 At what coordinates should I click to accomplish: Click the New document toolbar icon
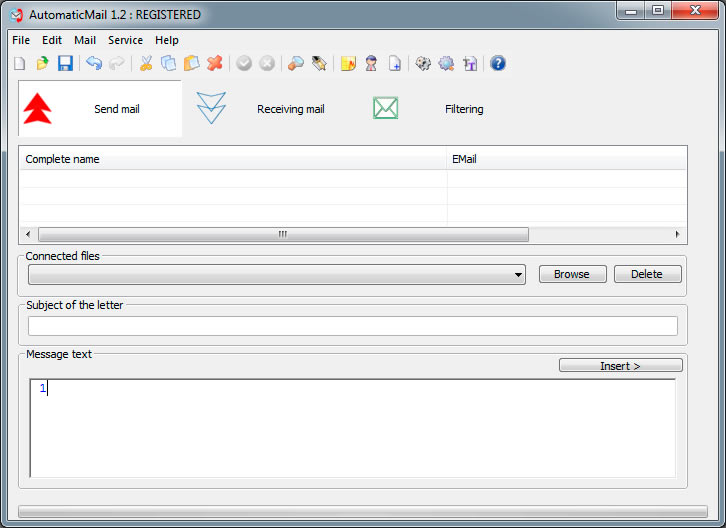(20, 64)
